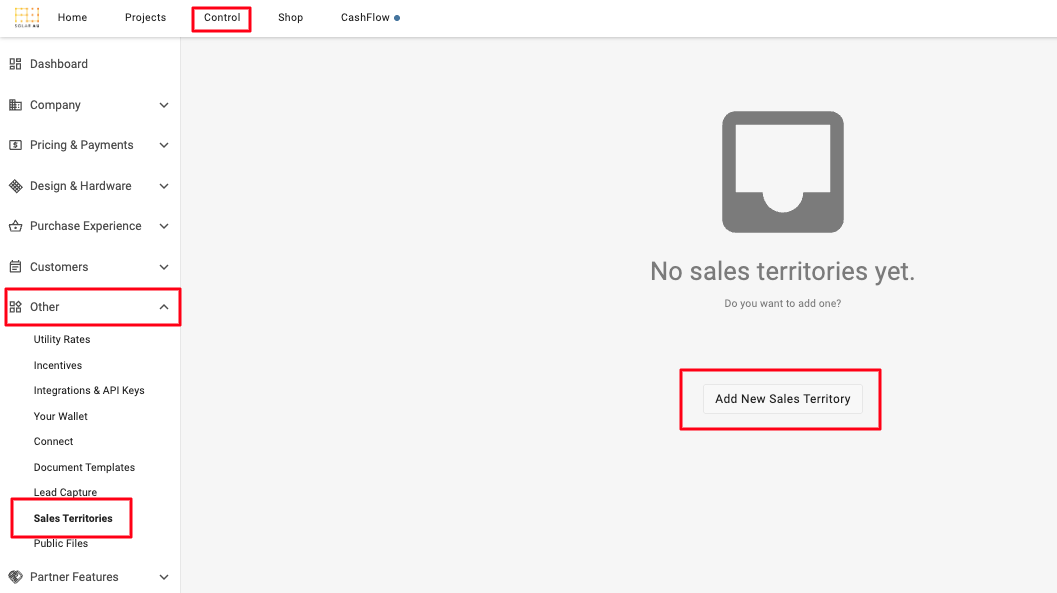The height and width of the screenshot is (593, 1057).
Task: Click the Purchase Experience label
Action: point(86,226)
